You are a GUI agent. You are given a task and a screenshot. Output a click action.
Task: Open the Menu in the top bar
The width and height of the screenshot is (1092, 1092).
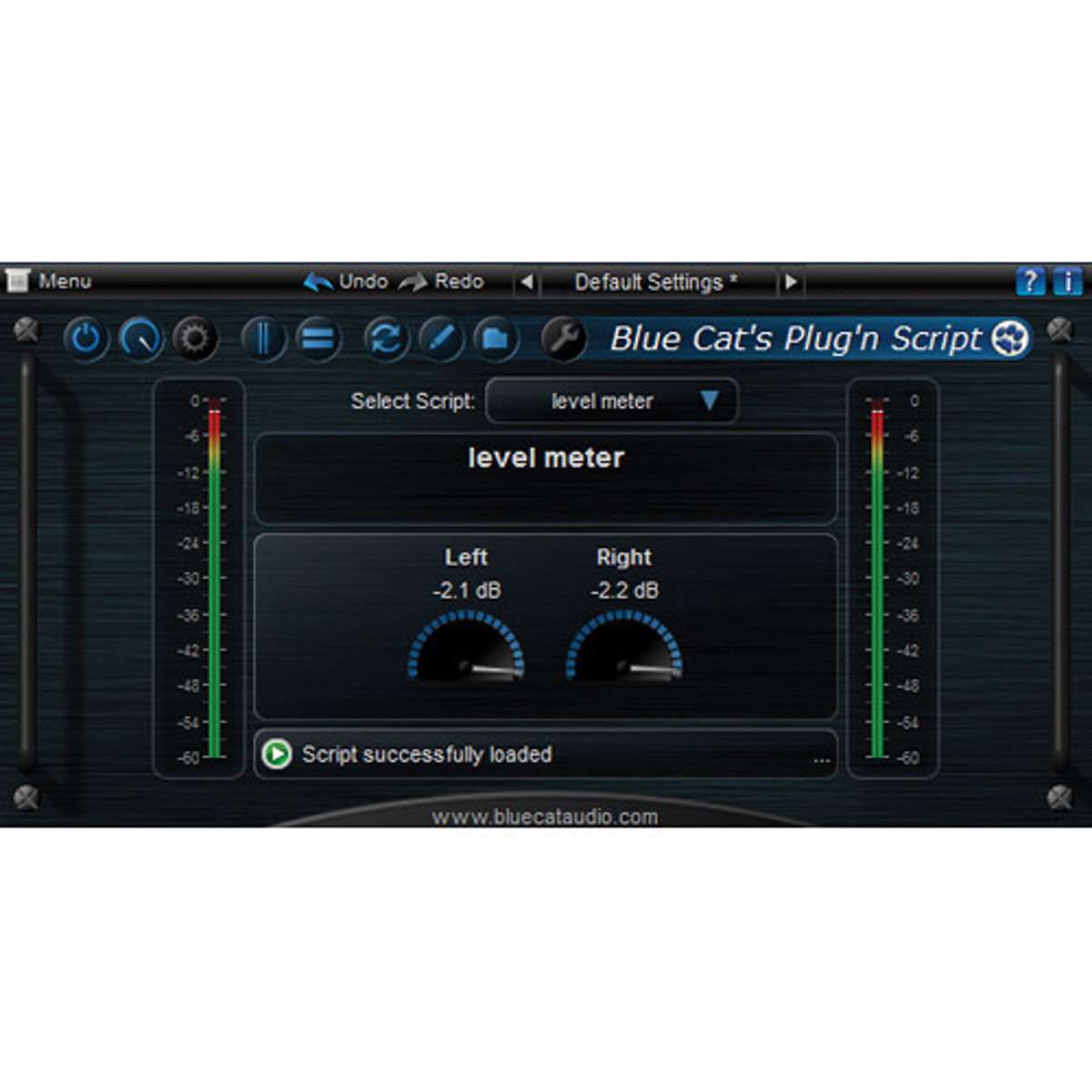pos(65,281)
